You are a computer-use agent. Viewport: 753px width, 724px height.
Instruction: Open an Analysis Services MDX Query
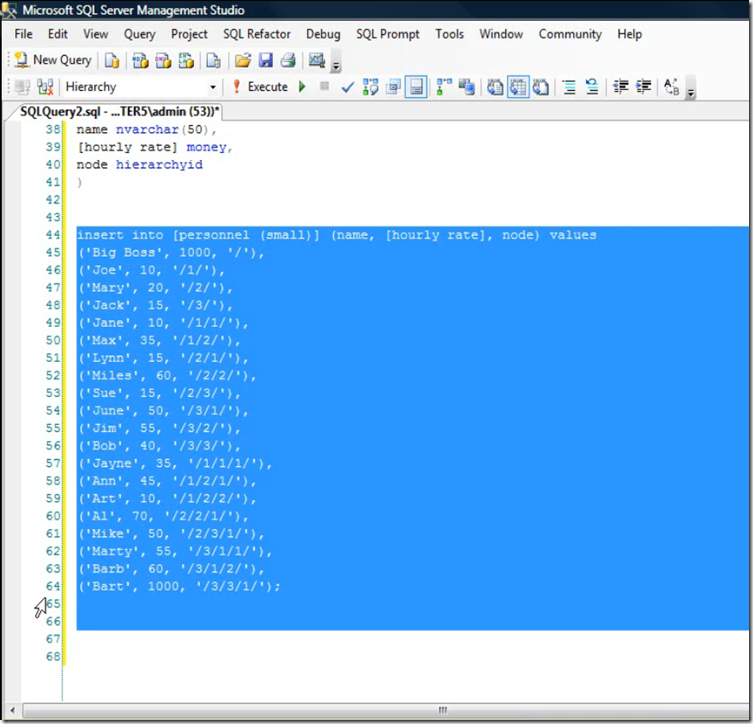140,60
